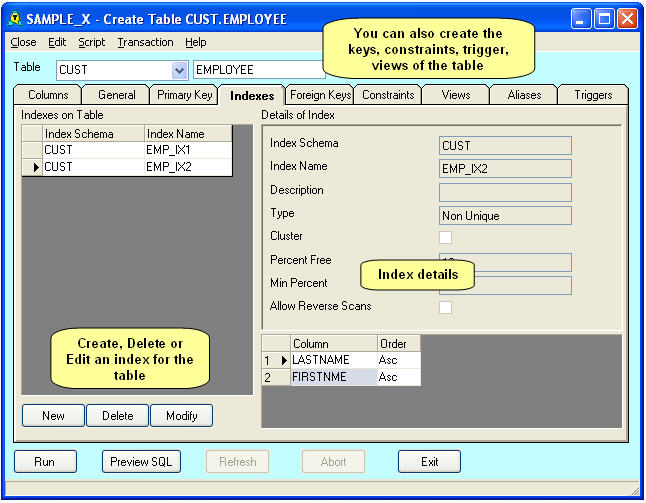Click row selector arrow for EMP_IX2
Image resolution: width=646 pixels, height=503 pixels.
[x=32, y=167]
